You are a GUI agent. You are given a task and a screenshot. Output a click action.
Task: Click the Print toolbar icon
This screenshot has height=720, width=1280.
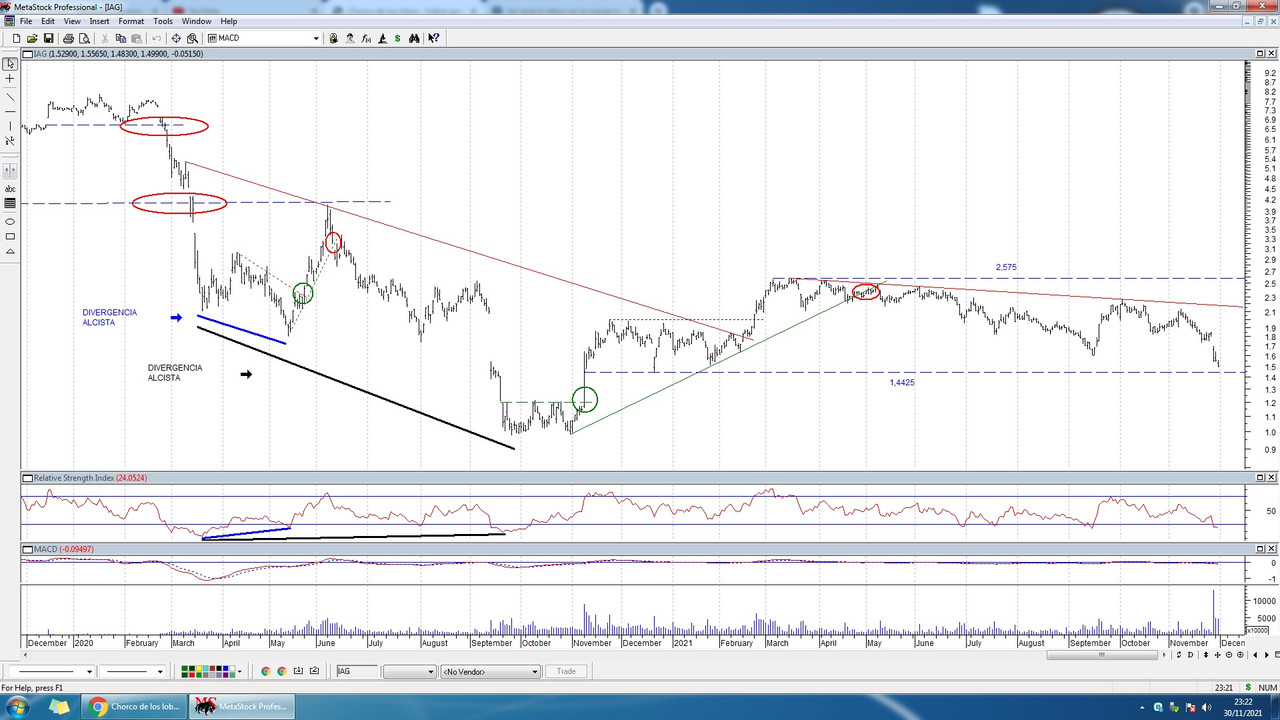click(68, 38)
